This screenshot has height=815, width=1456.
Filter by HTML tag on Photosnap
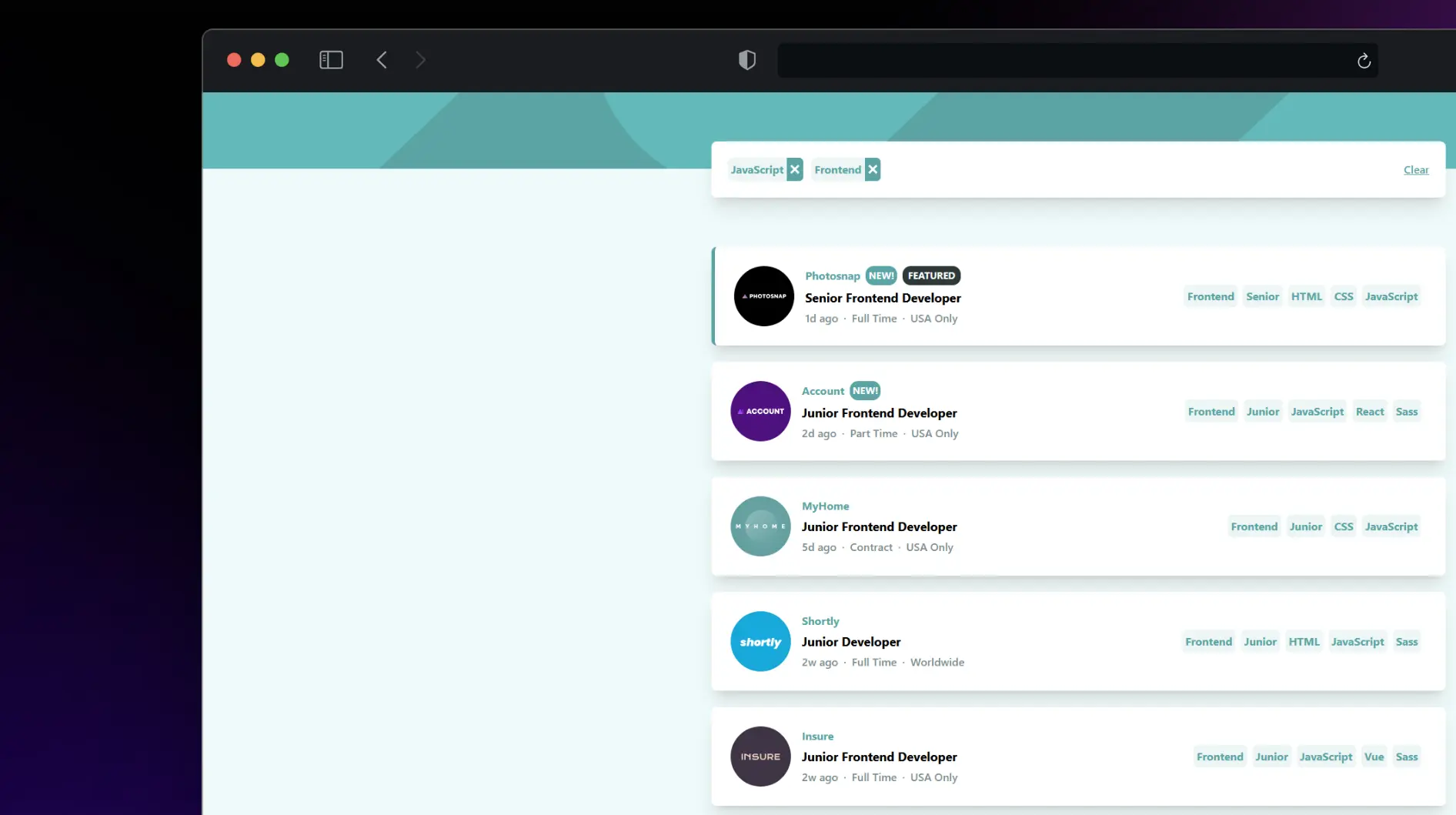pyautogui.click(x=1306, y=296)
